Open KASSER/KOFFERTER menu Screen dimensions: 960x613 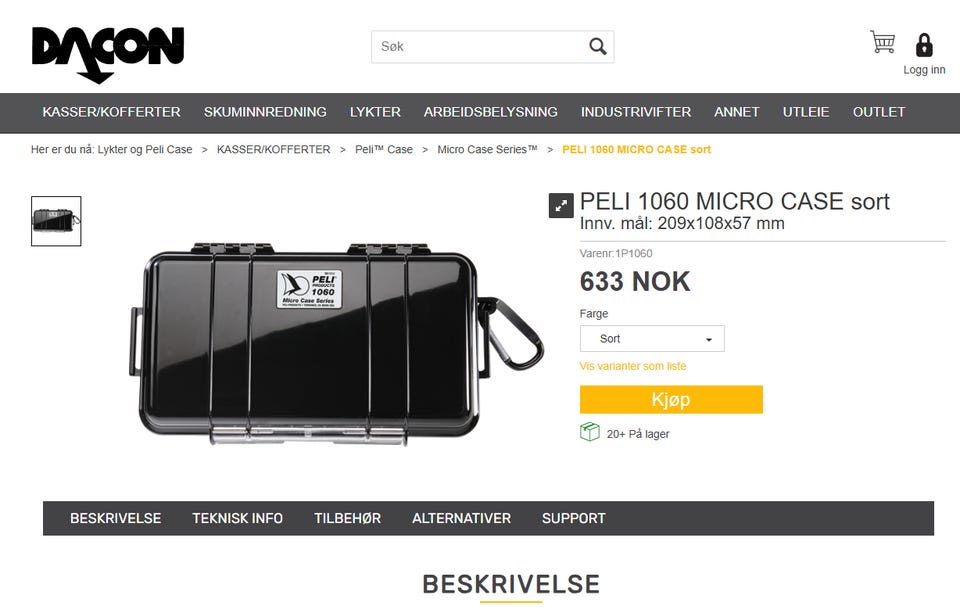click(111, 112)
